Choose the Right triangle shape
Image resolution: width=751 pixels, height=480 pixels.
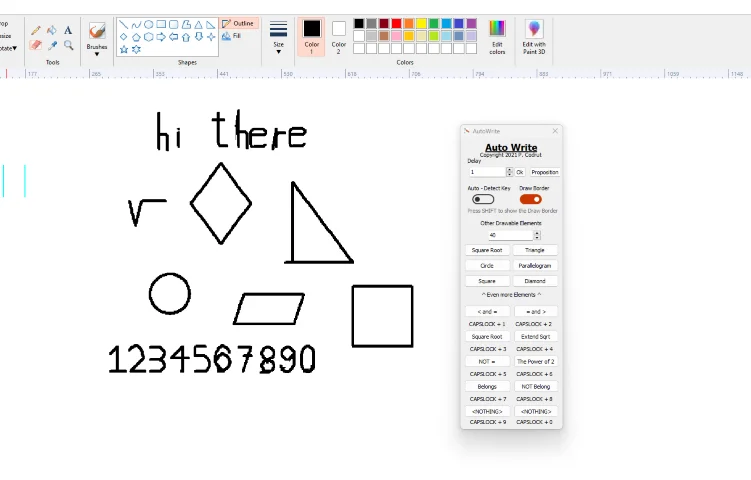tap(211, 24)
